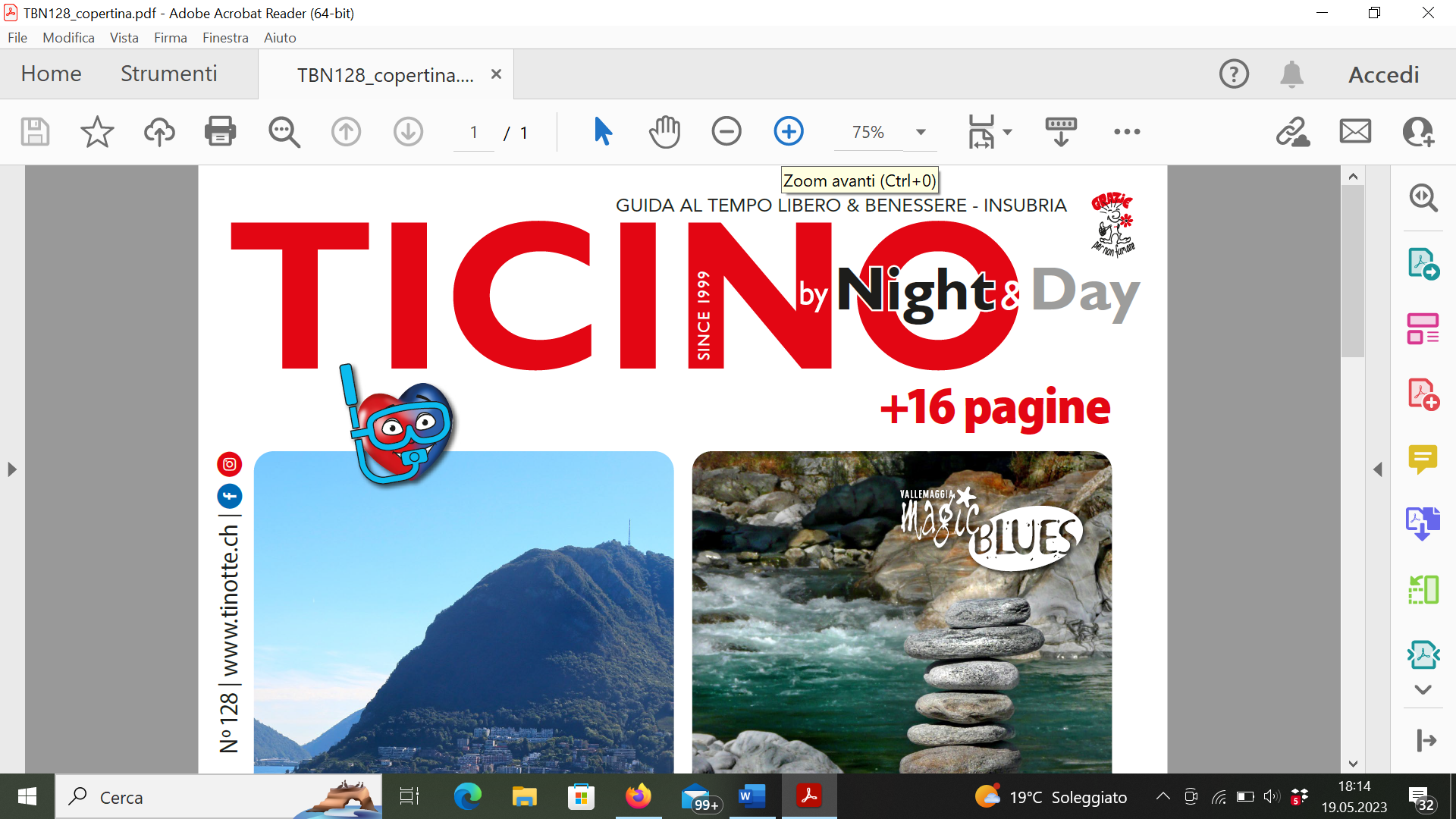Open Task View from the taskbar

(409, 796)
